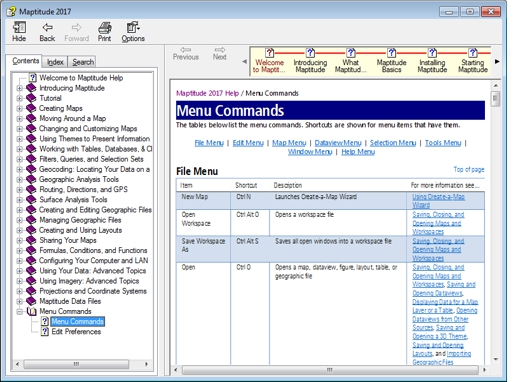525x382 pixels.
Task: Expand the Geographic Analysis Tools node
Action: coord(19,180)
